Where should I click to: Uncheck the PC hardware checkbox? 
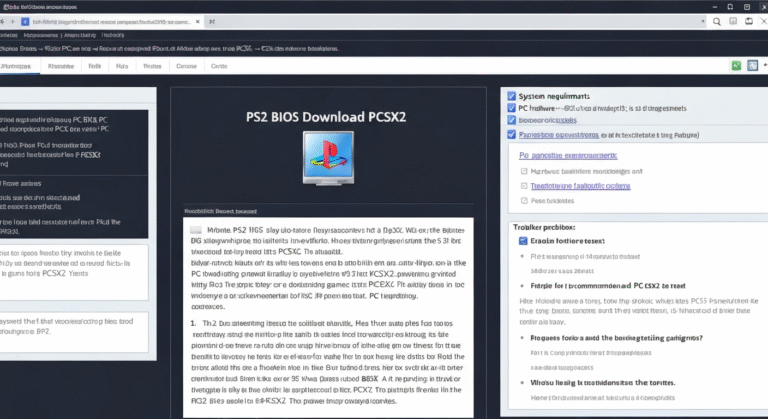[x=511, y=108]
